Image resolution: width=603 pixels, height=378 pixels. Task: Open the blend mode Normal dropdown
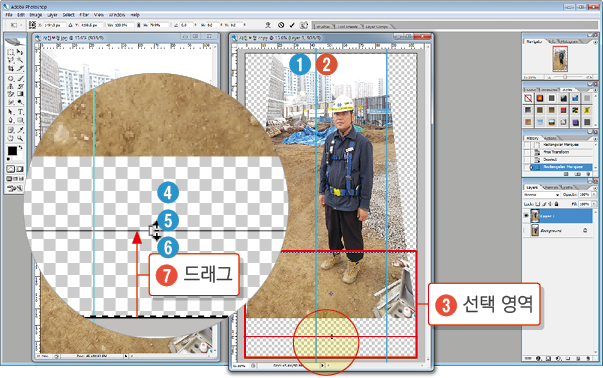541,195
